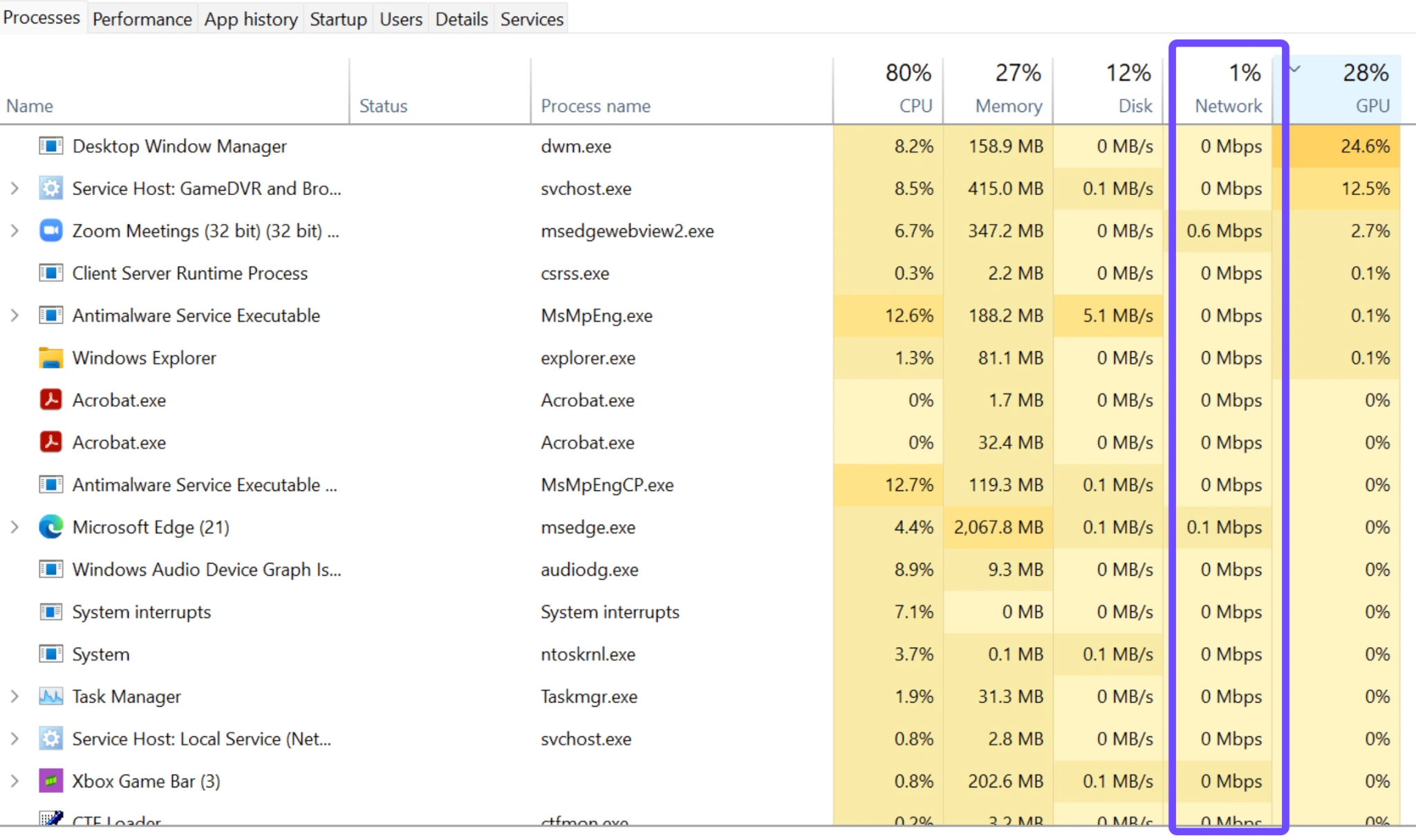Switch to the Users tab

click(x=401, y=19)
